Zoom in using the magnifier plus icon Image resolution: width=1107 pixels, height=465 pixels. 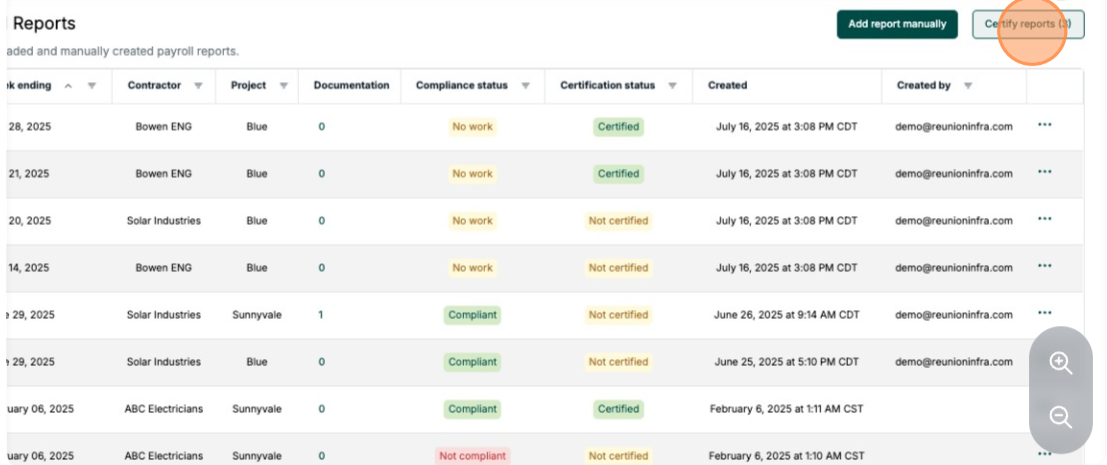tap(1060, 364)
